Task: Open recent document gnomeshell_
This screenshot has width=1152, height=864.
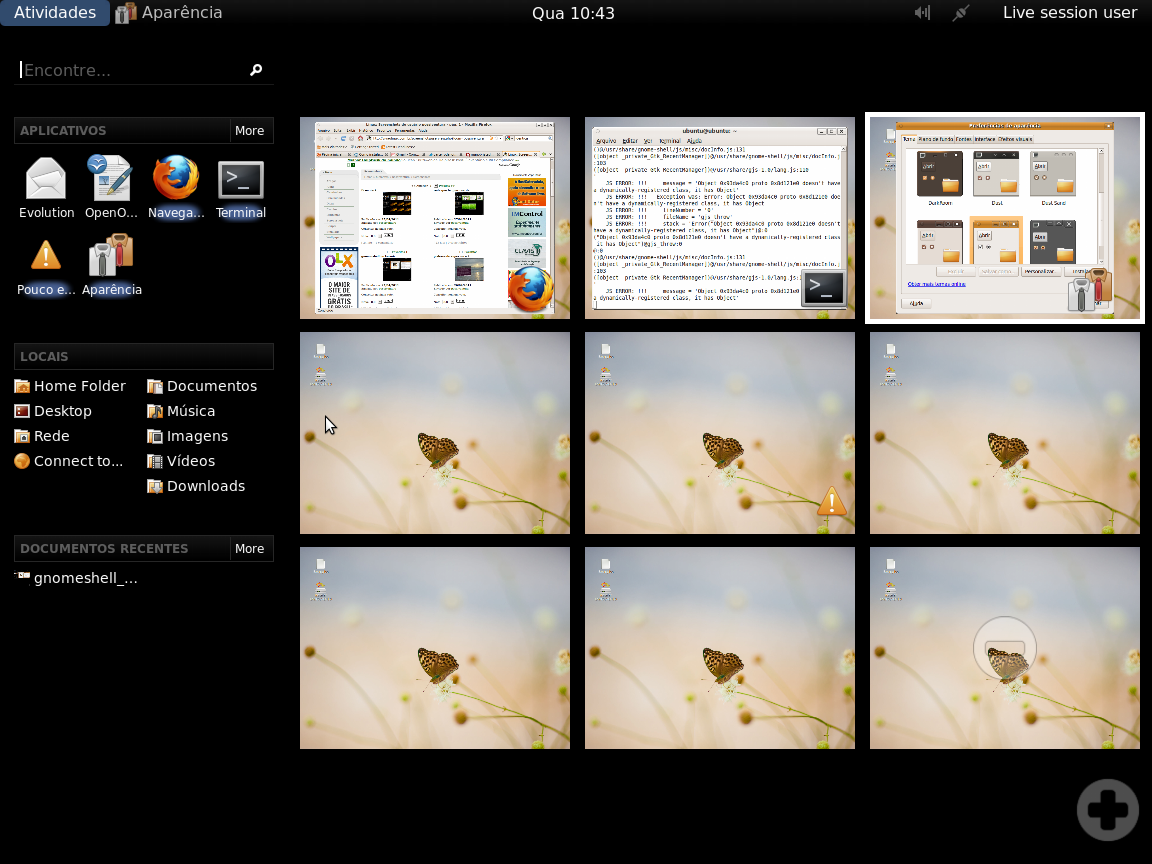Action: click(76, 578)
